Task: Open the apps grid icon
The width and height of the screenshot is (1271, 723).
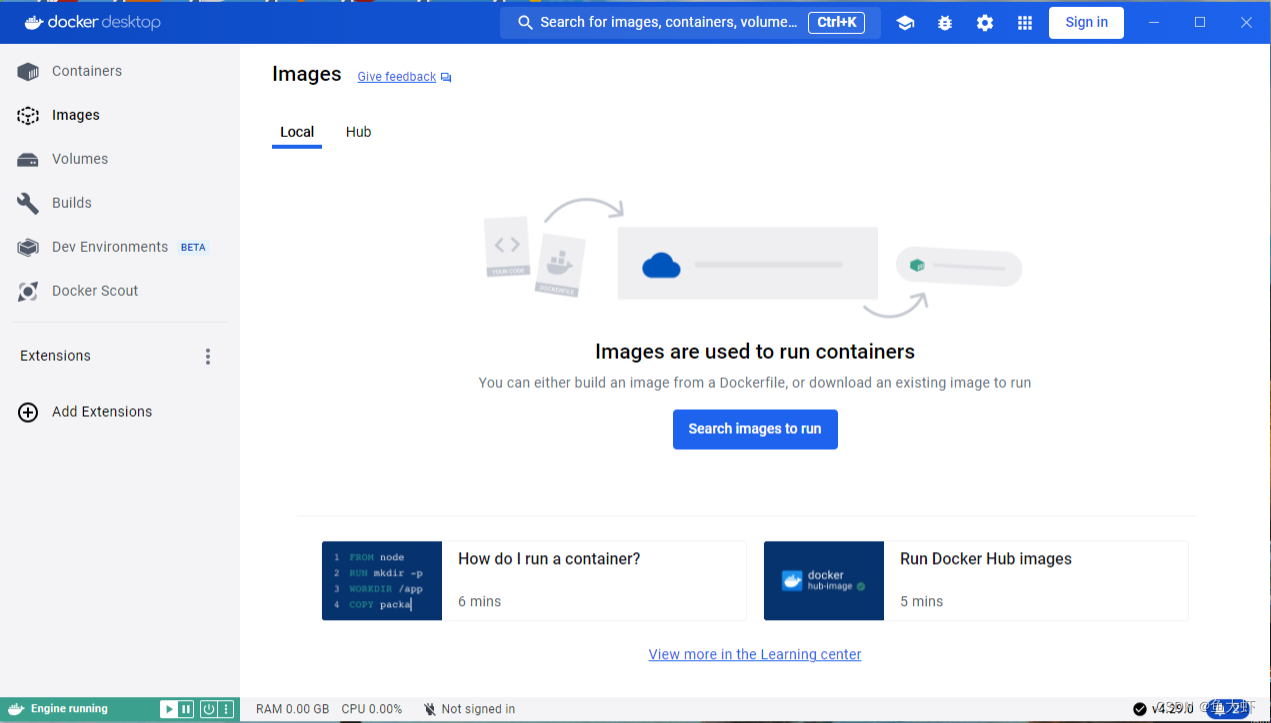Action: 1025,23
